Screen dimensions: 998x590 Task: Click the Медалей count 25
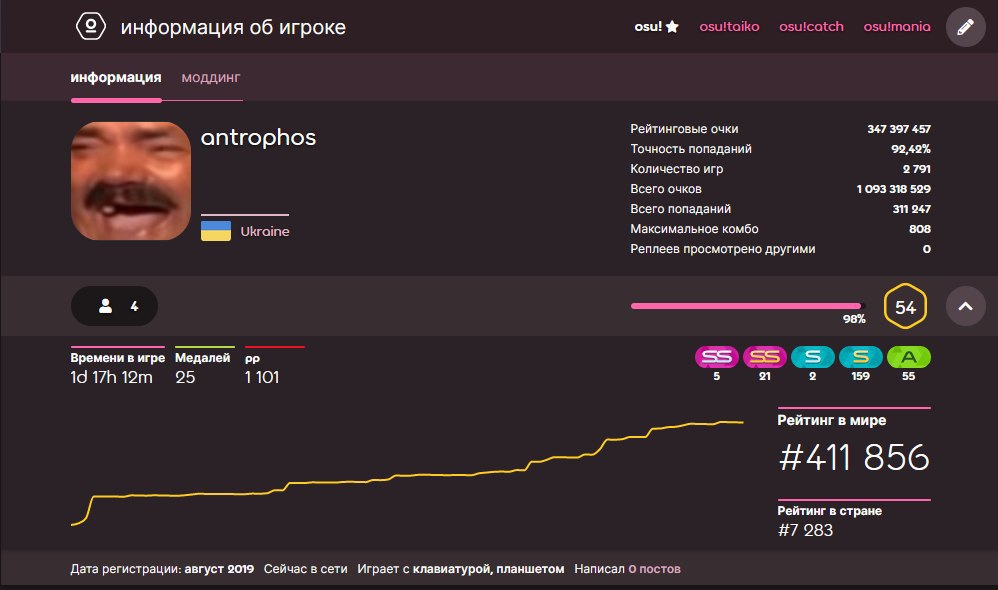point(185,377)
